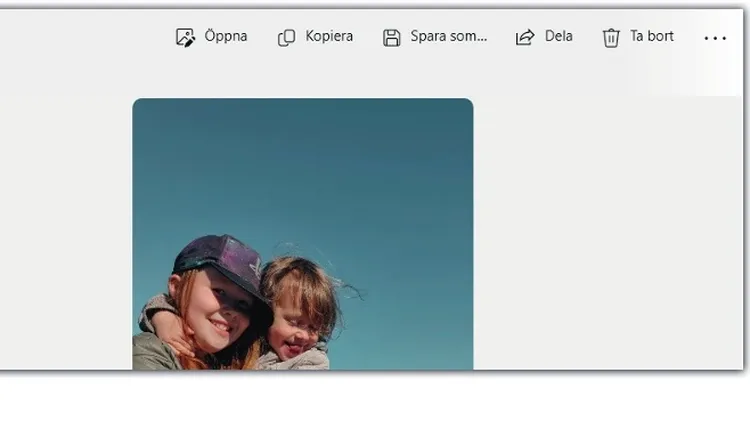Screen dimensions: 750x421
Task: Click the Spara som floppy disk icon
Action: (391, 38)
